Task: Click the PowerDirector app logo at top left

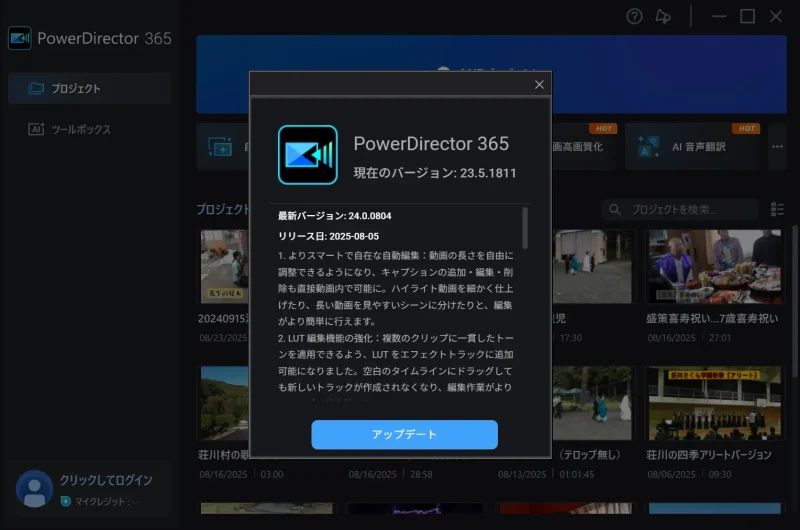Action: (x=20, y=38)
